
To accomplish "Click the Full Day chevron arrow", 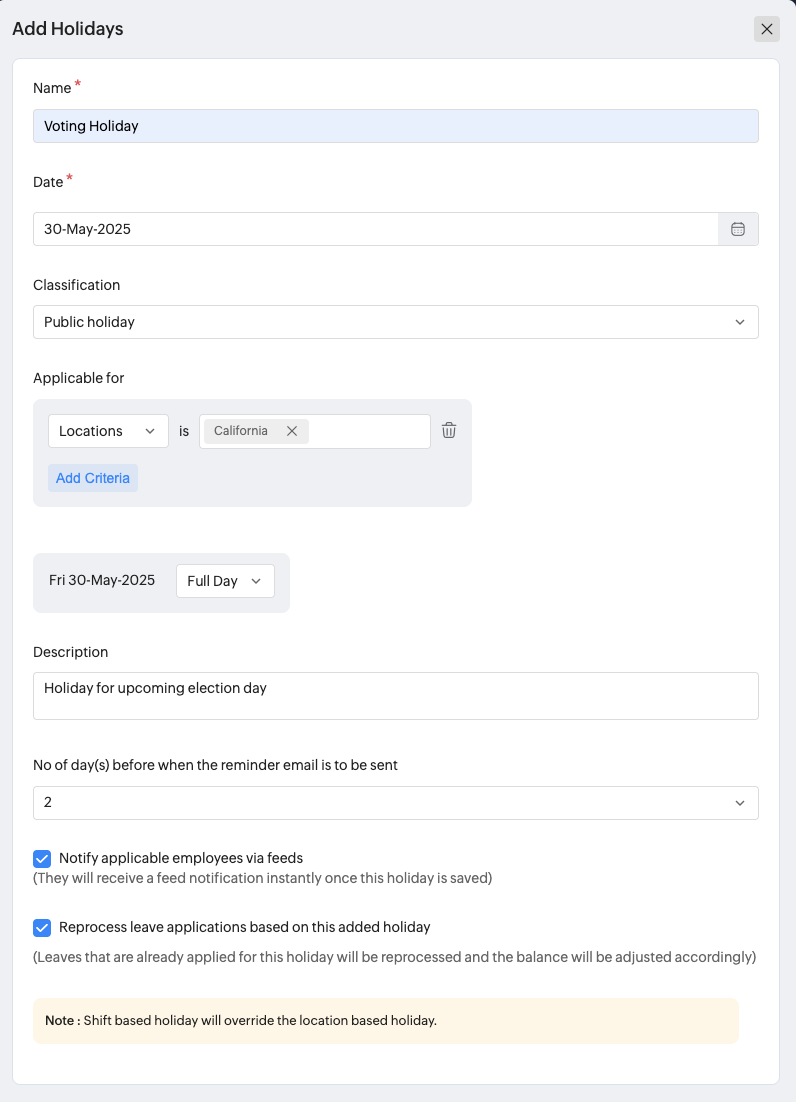I will pyautogui.click(x=256, y=581).
